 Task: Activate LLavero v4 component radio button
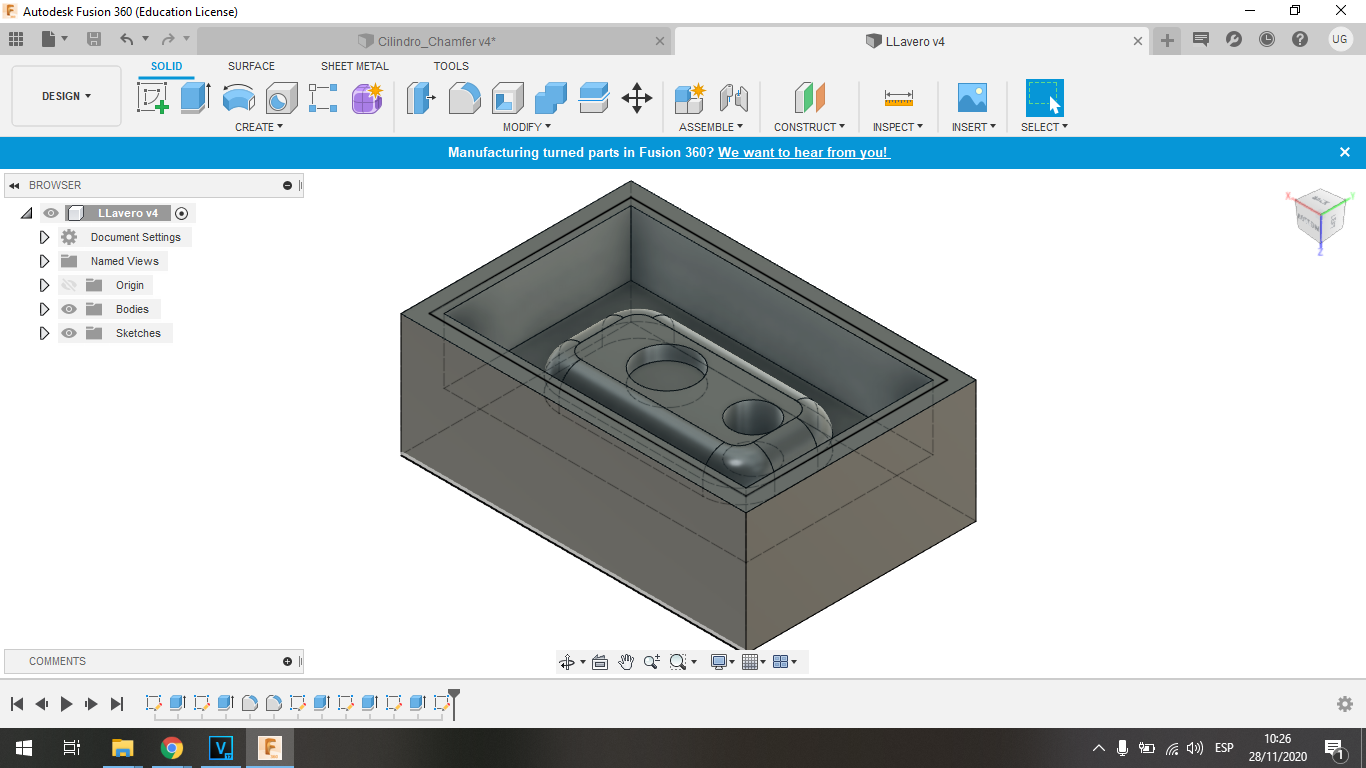coord(181,213)
